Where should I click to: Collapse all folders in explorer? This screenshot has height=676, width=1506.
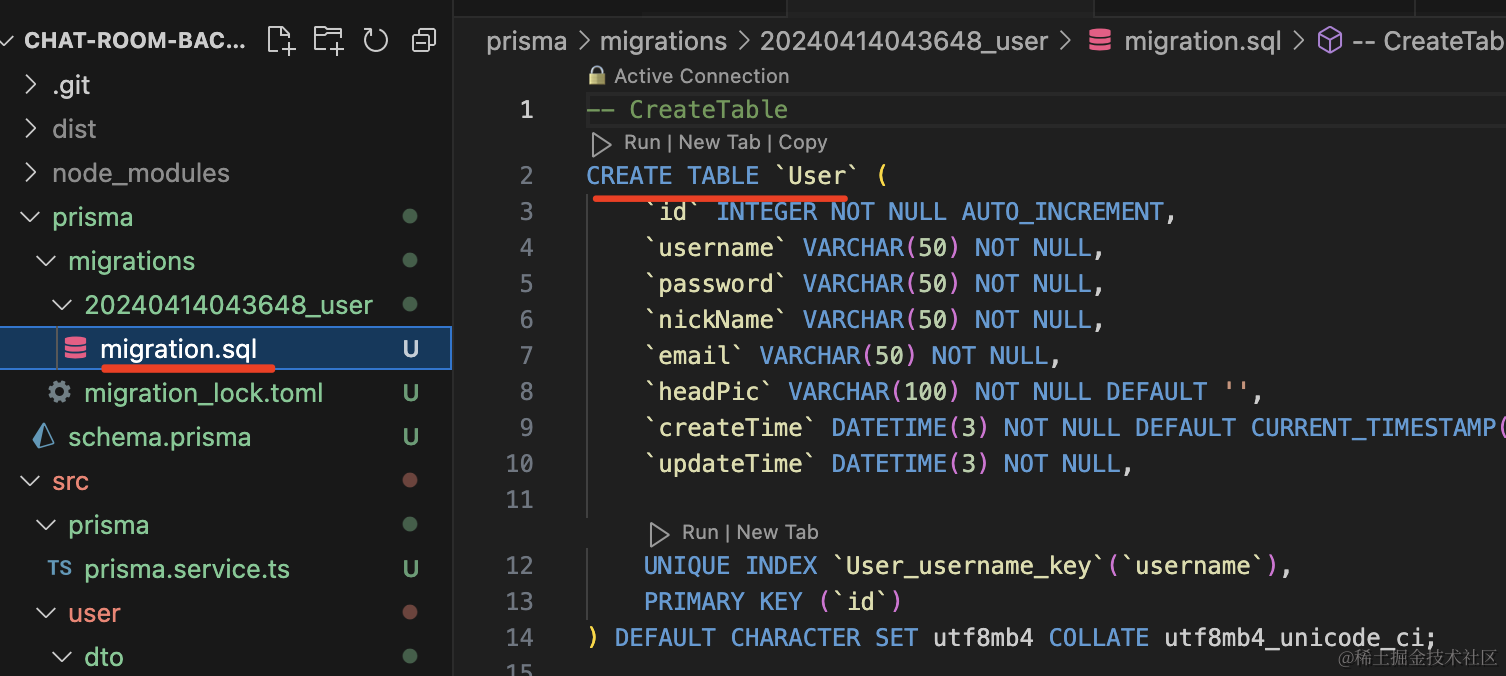(x=424, y=40)
